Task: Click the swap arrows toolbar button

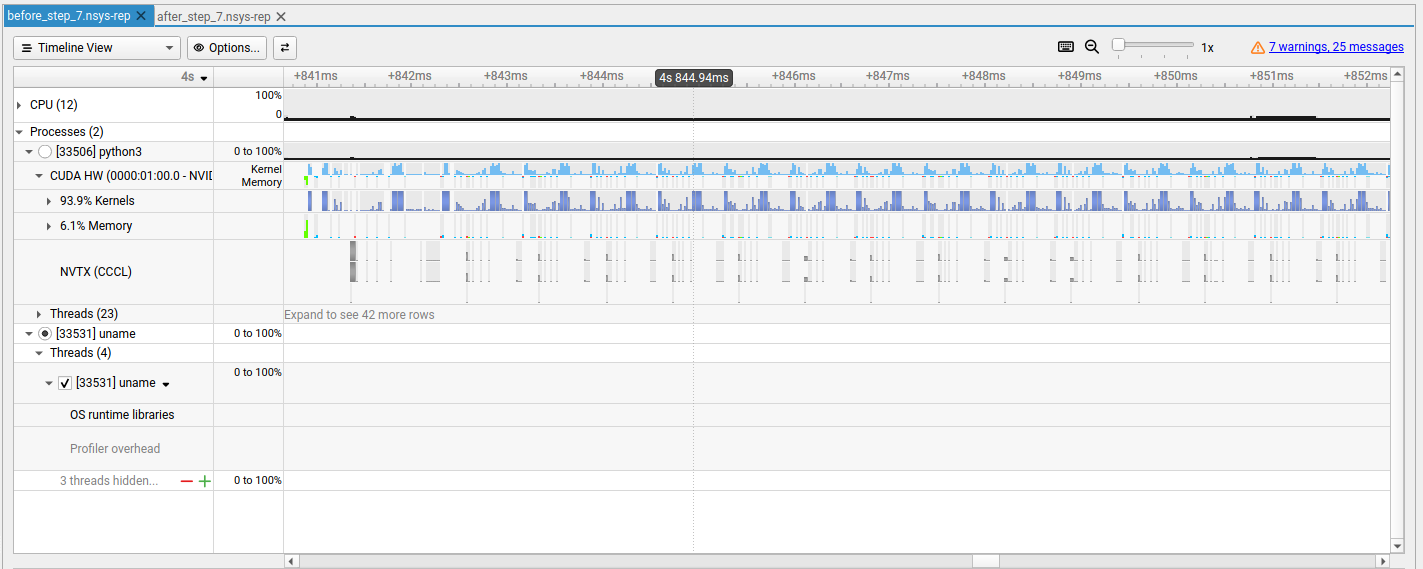Action: coord(285,47)
